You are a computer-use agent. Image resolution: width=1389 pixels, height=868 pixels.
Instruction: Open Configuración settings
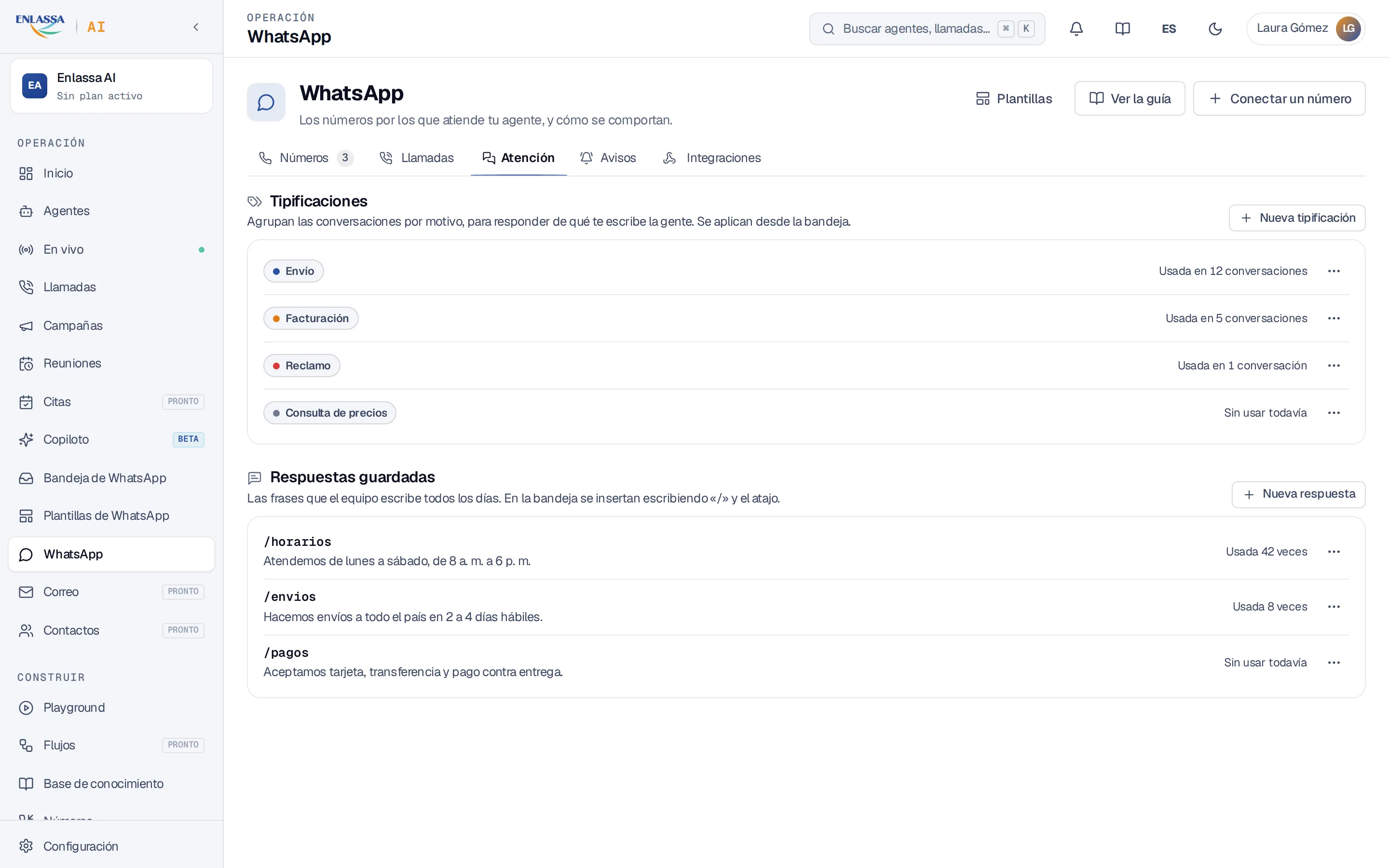click(x=111, y=846)
